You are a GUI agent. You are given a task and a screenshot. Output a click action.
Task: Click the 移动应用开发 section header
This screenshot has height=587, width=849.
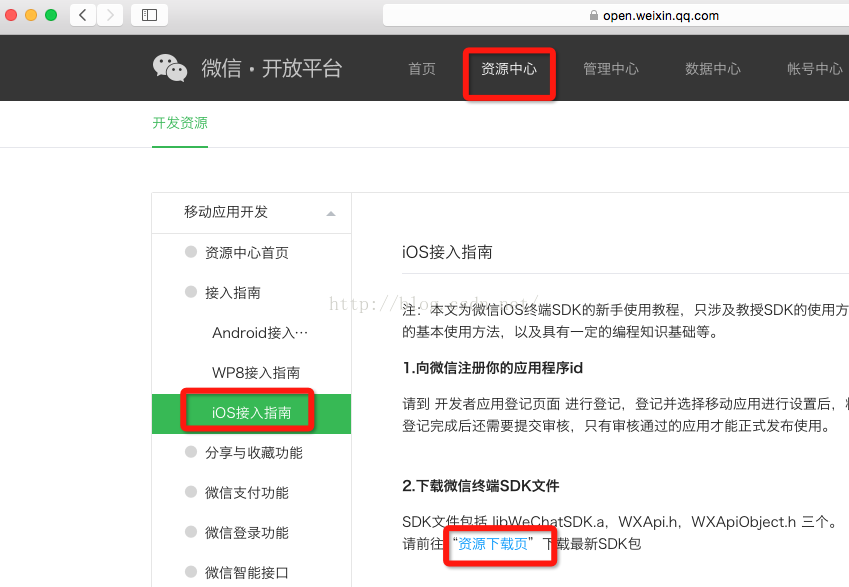251,212
